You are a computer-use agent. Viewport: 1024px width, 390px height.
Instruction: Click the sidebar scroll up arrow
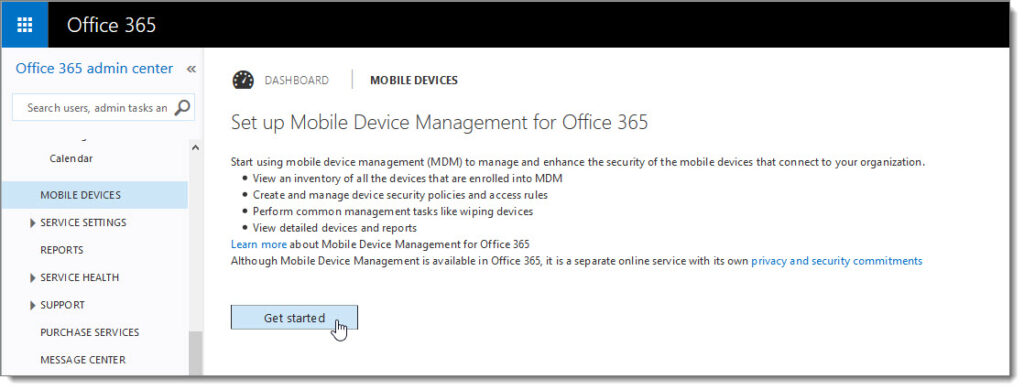coord(195,148)
